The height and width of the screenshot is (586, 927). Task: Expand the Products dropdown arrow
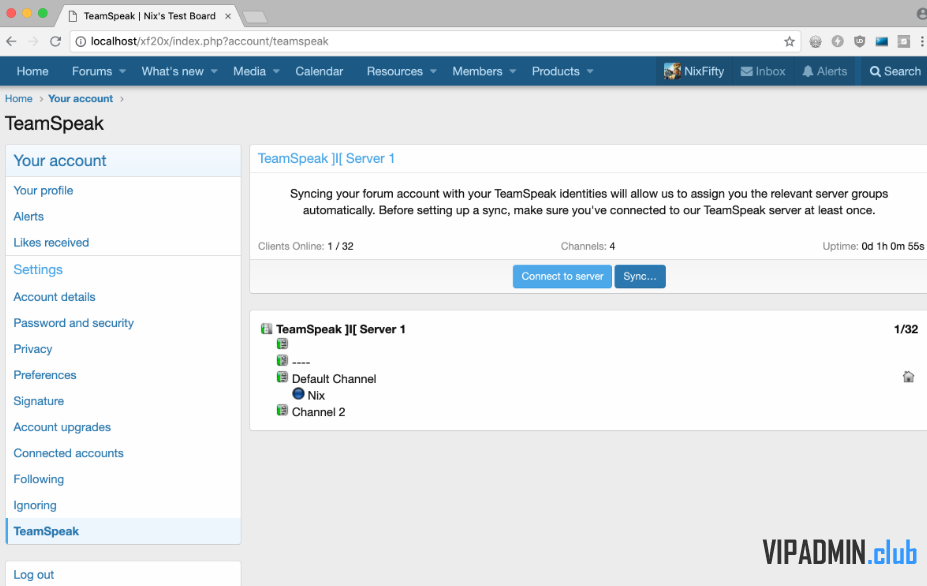pyautogui.click(x=590, y=72)
